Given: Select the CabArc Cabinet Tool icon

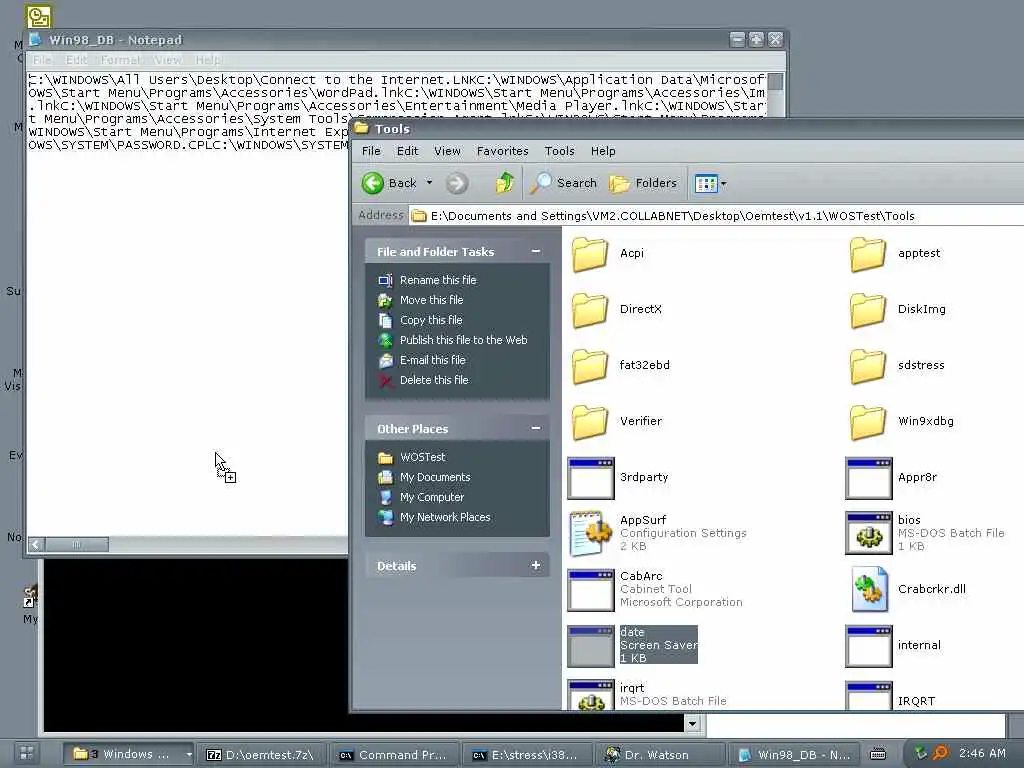Looking at the screenshot, I should coord(591,590).
